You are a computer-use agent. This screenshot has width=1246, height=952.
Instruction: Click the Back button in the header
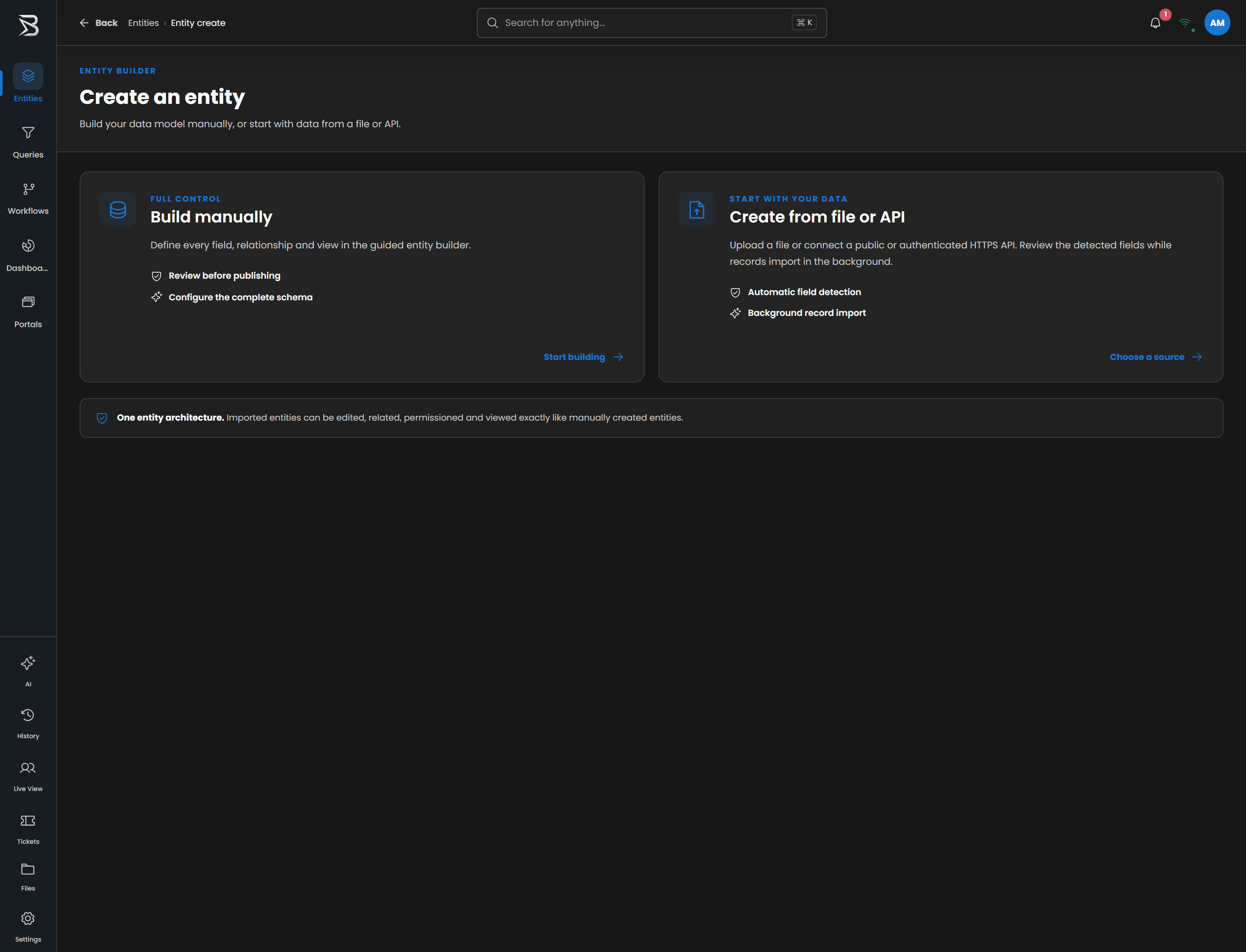[x=99, y=23]
